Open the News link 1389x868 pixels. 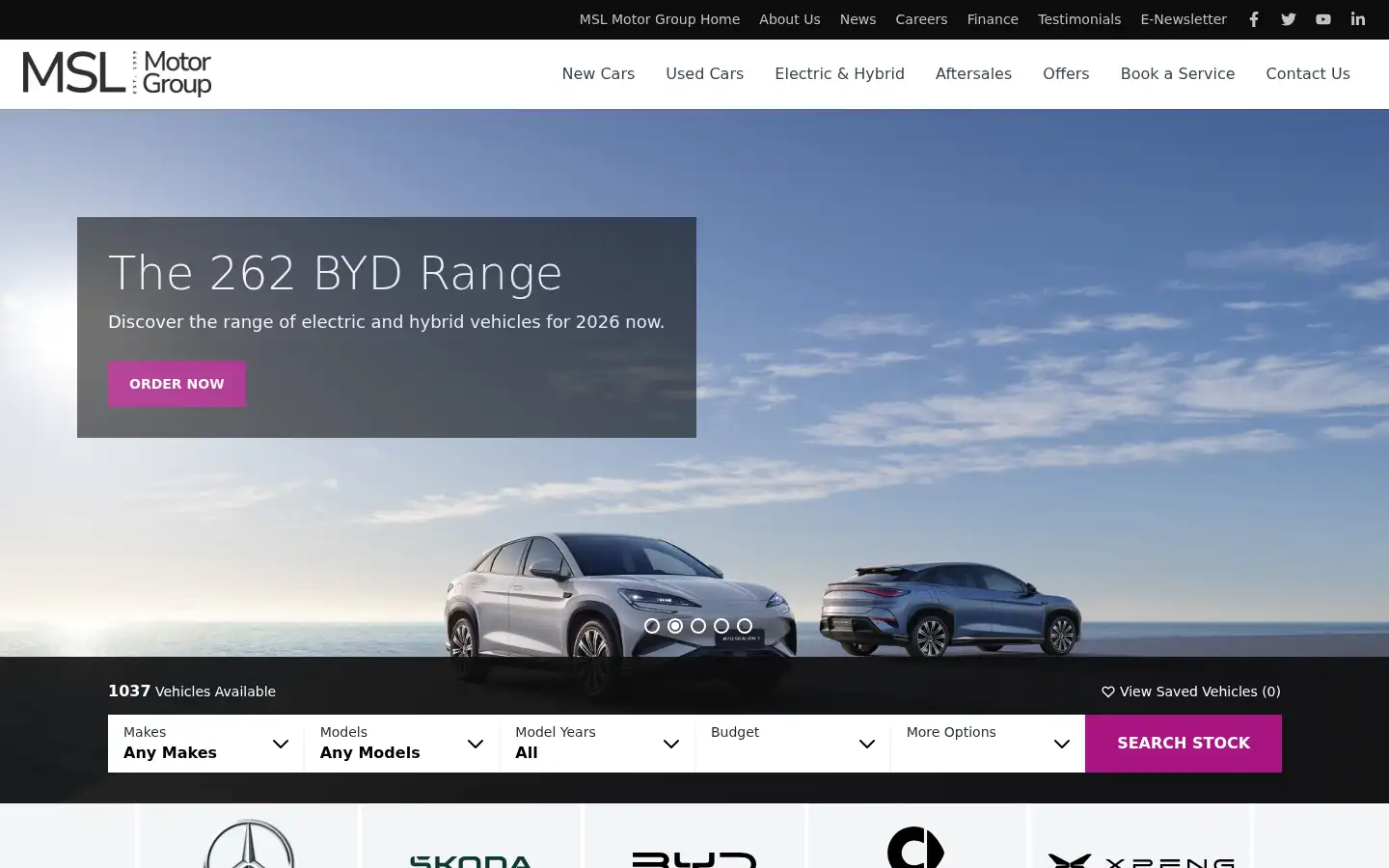858,19
